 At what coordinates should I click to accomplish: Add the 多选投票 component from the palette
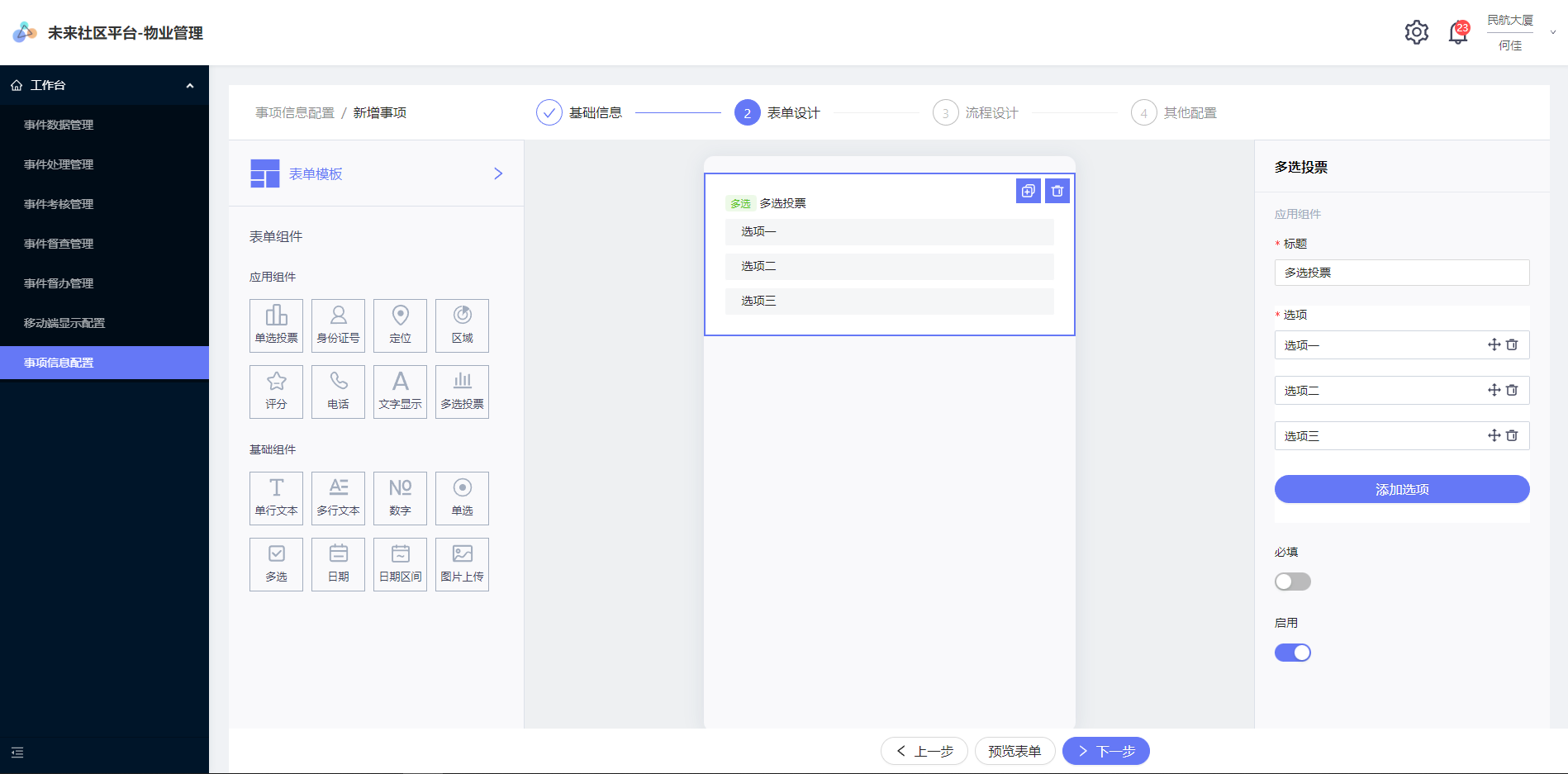coord(462,392)
